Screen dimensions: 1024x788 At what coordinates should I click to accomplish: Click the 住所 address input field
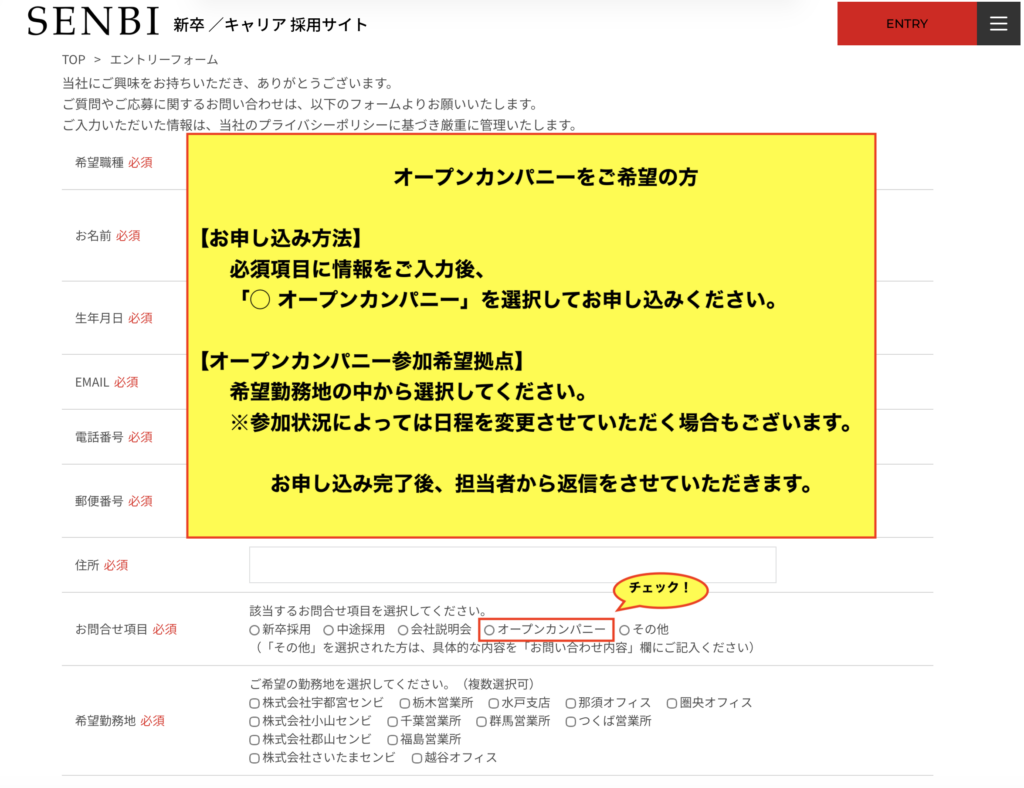(512, 565)
